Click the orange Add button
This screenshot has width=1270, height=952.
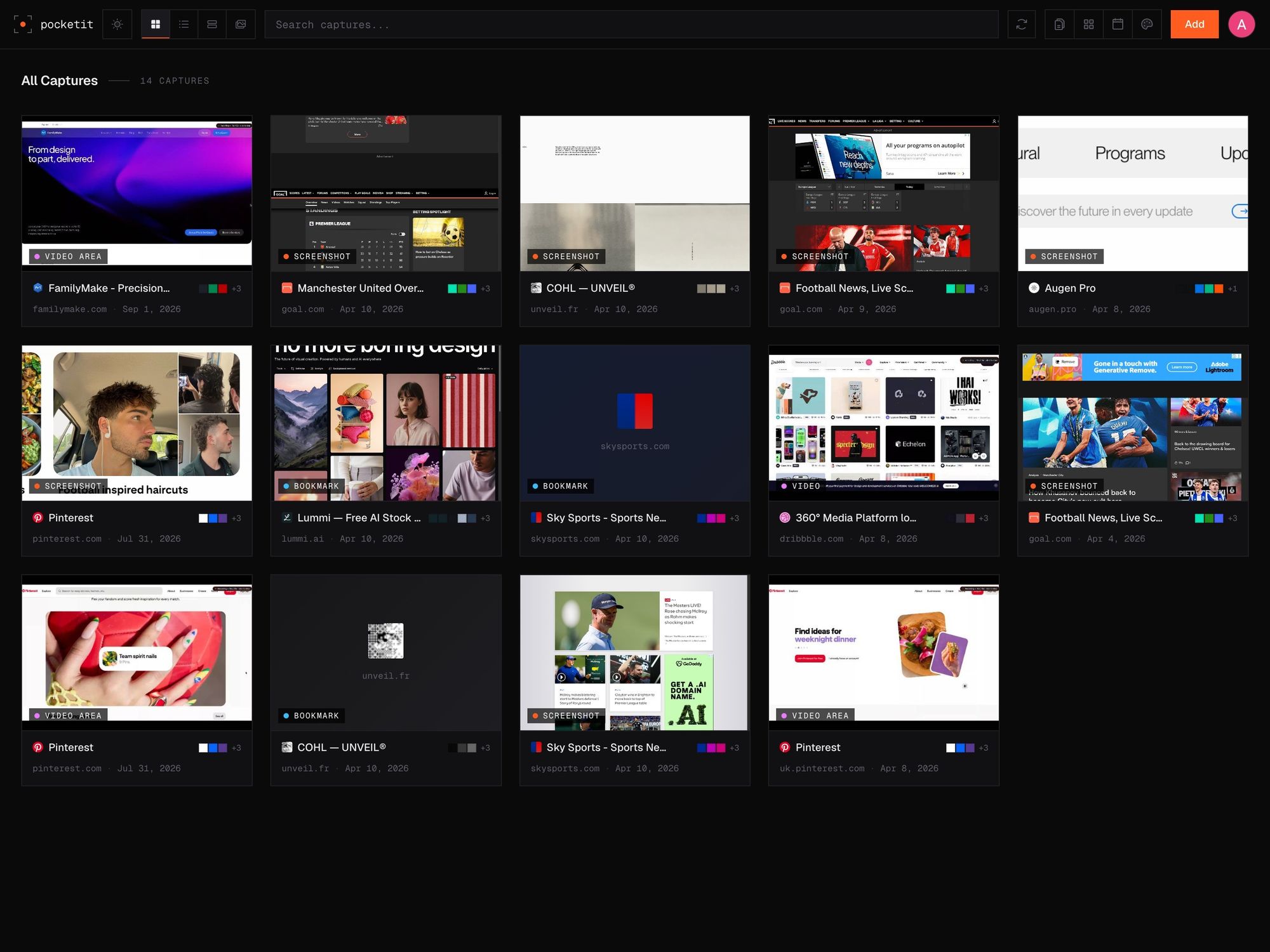(x=1194, y=24)
